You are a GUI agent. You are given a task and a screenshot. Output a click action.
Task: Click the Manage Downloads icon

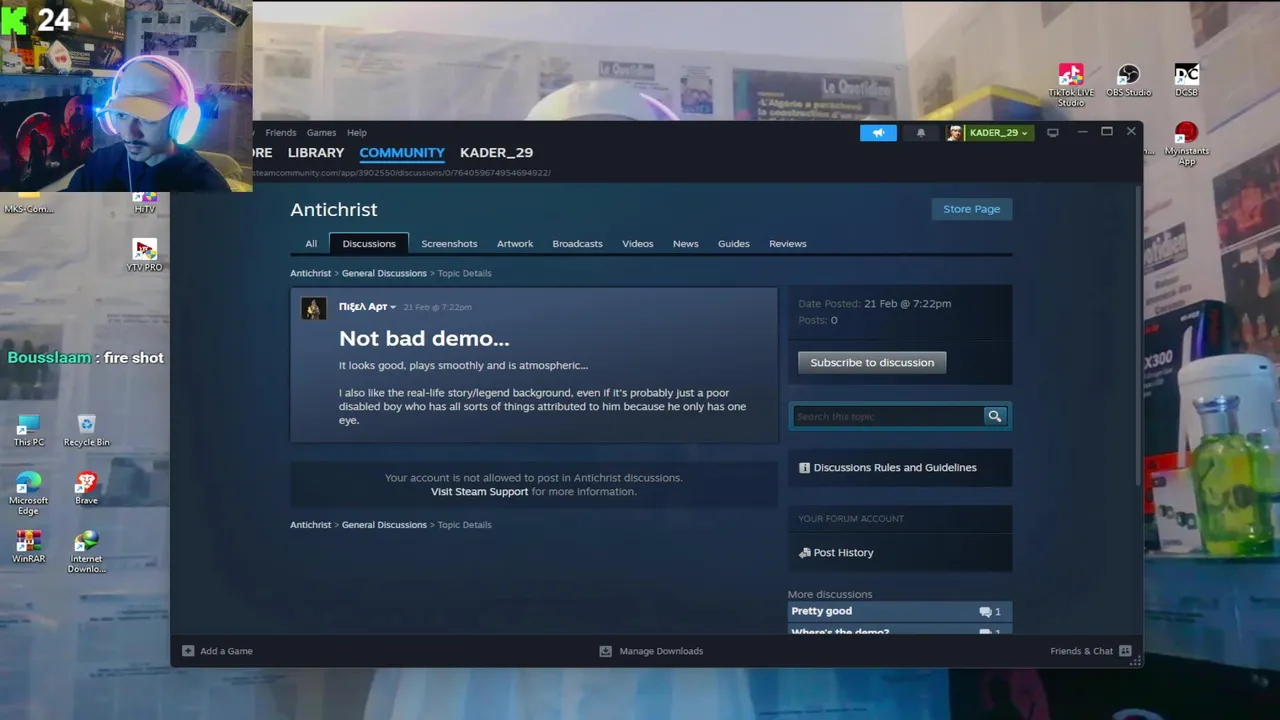coord(605,651)
